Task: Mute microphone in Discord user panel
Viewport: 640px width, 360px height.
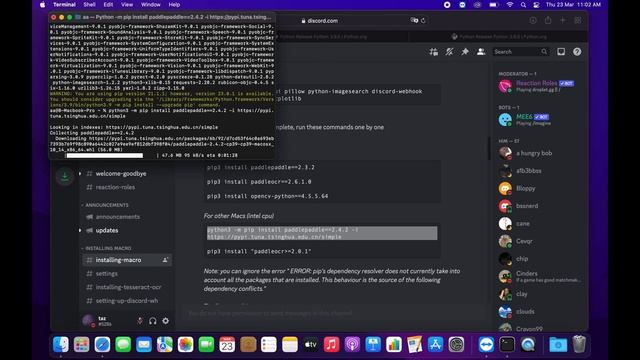Action: pyautogui.click(x=140, y=321)
